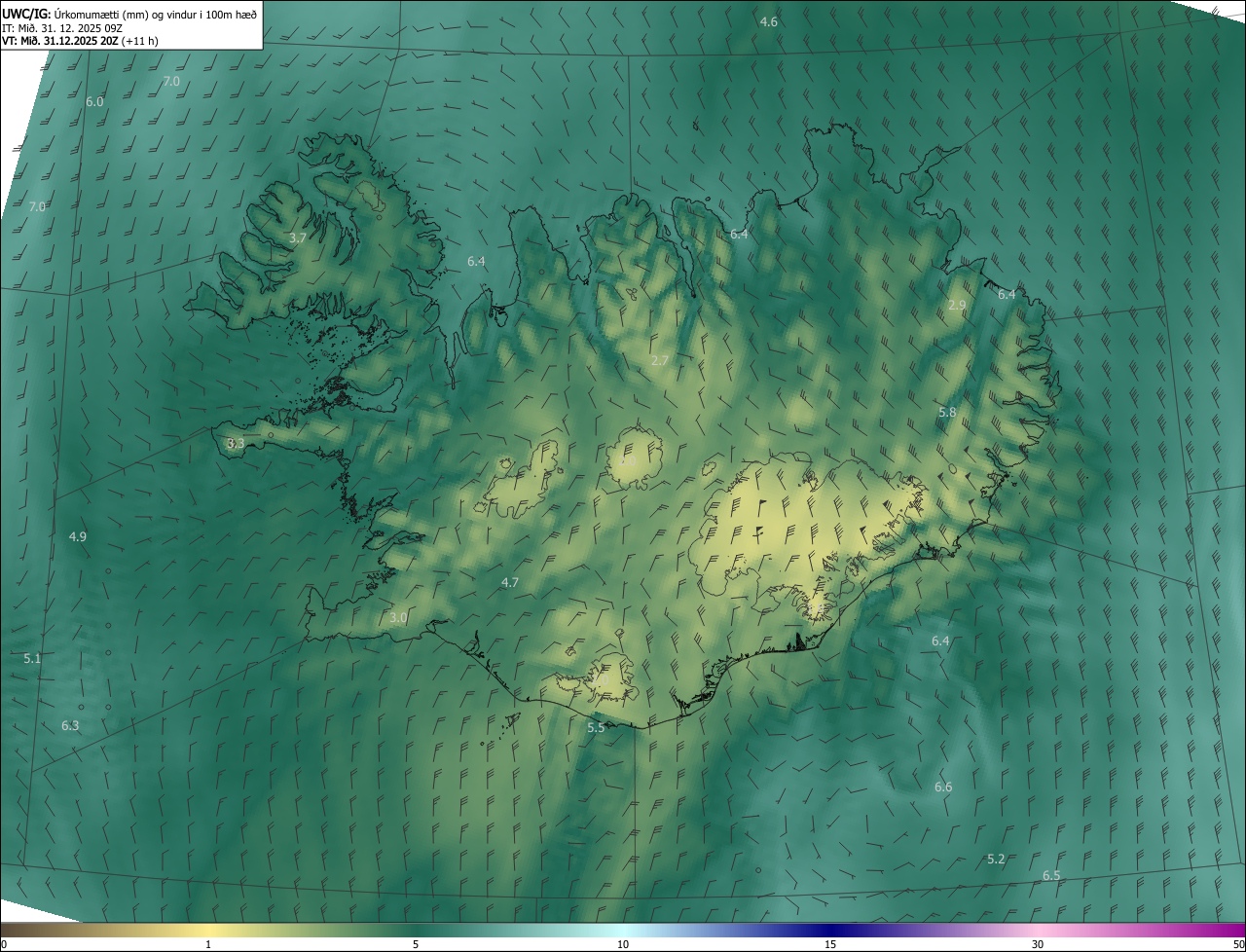Click the 5.1 value label

[33, 658]
